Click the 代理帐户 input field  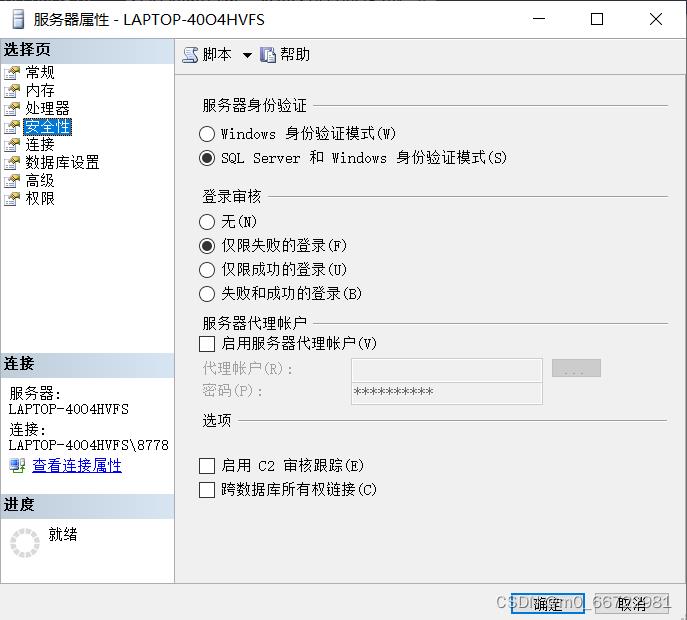point(447,370)
